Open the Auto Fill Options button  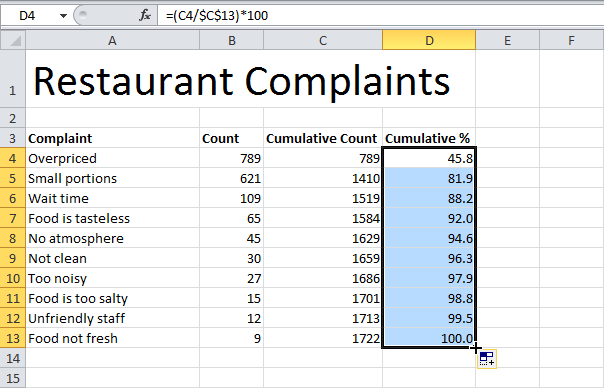tap(487, 359)
